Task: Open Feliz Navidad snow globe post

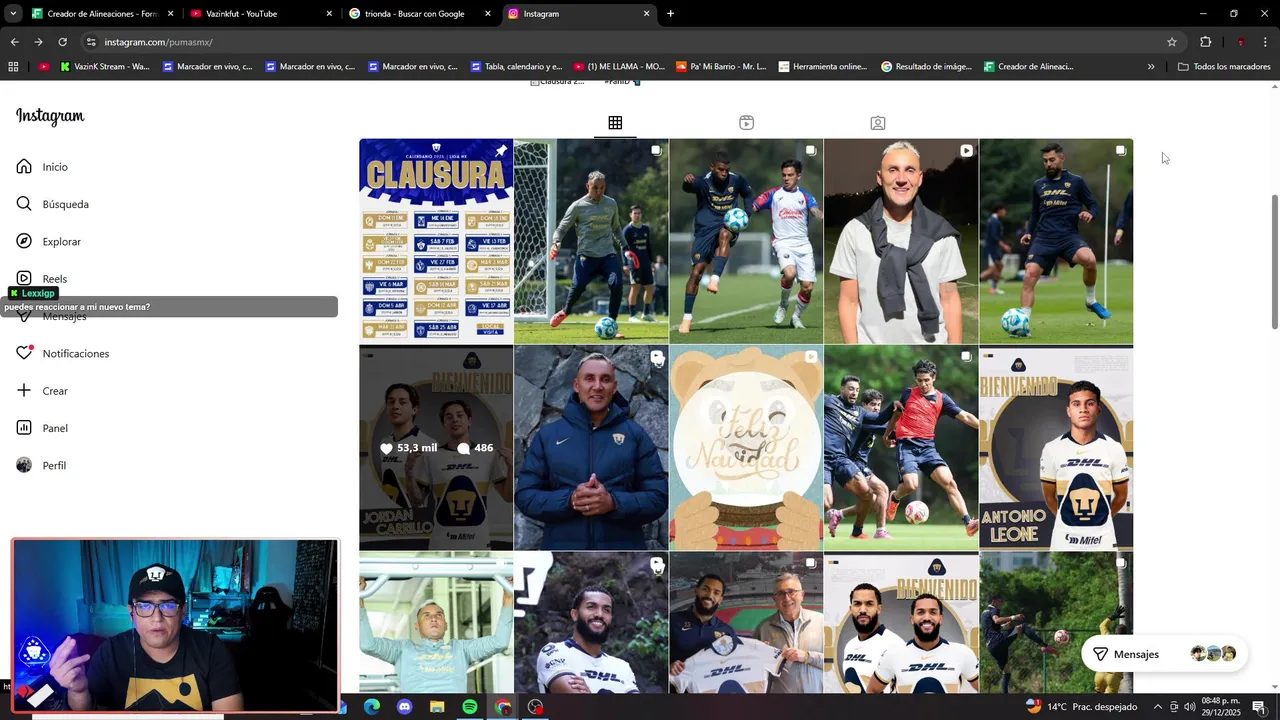Action: point(746,448)
